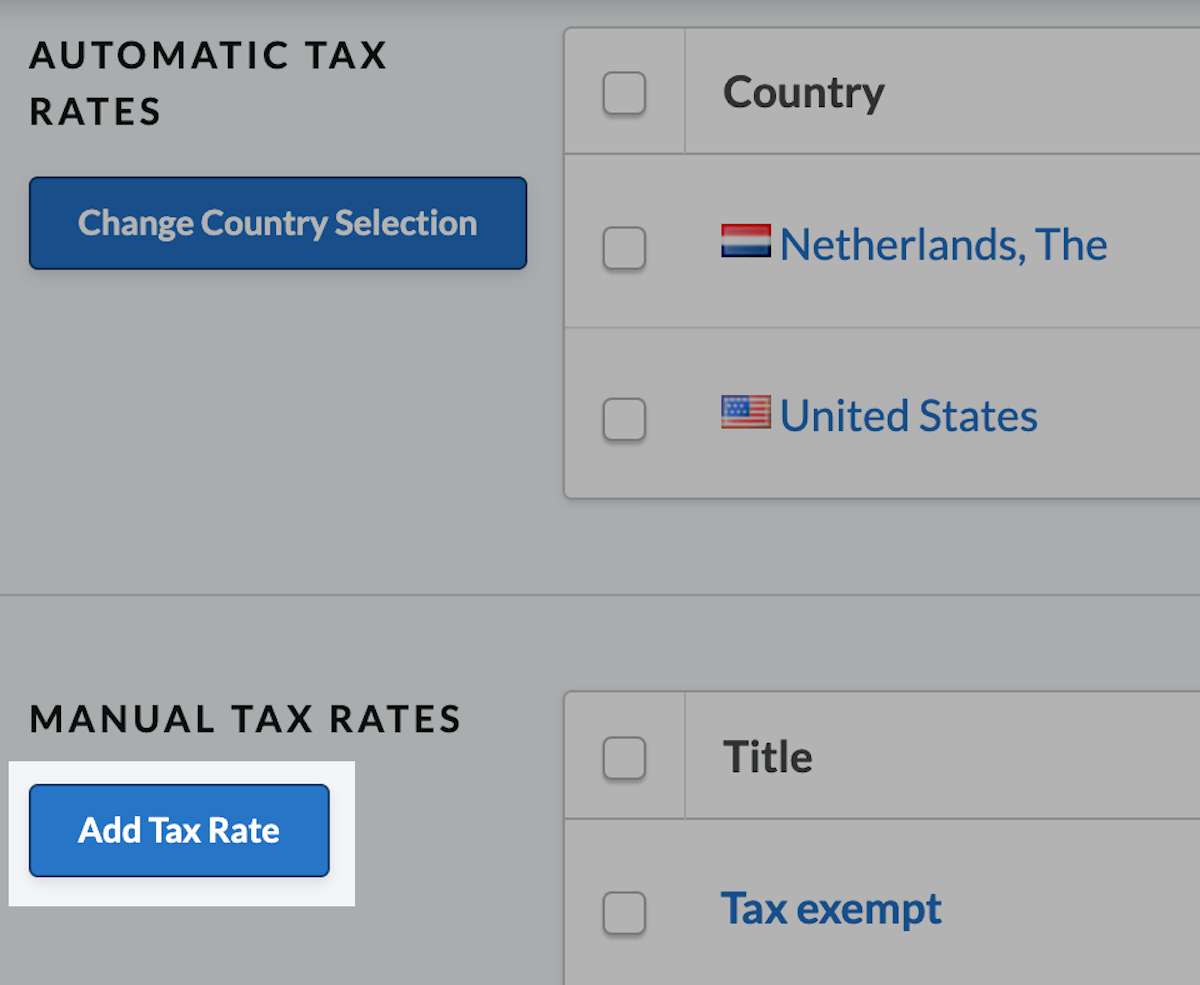The image size is (1200, 985).
Task: Click the Netherlands flag icon
Action: click(x=746, y=241)
